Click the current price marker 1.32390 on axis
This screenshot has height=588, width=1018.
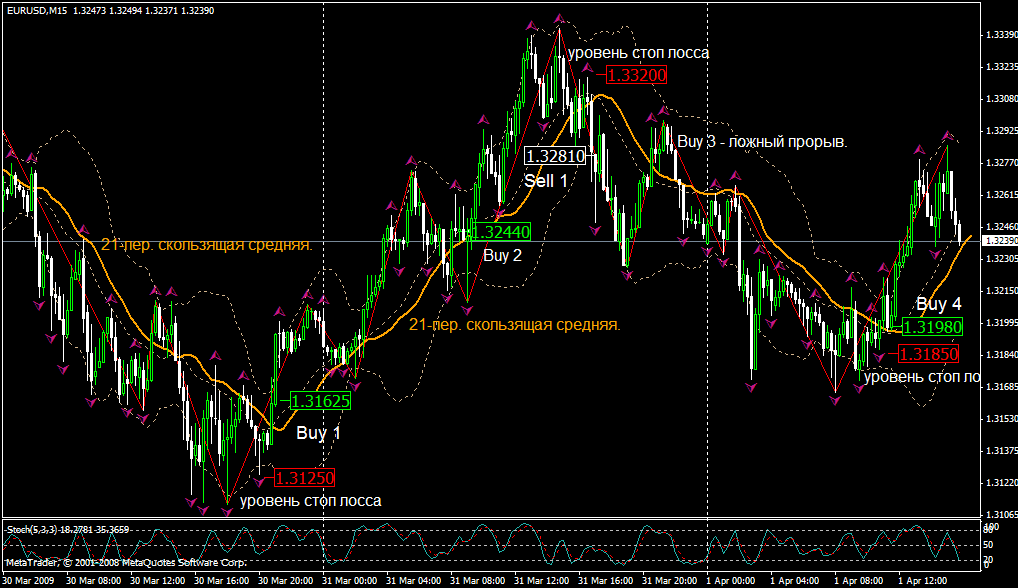[1000, 241]
